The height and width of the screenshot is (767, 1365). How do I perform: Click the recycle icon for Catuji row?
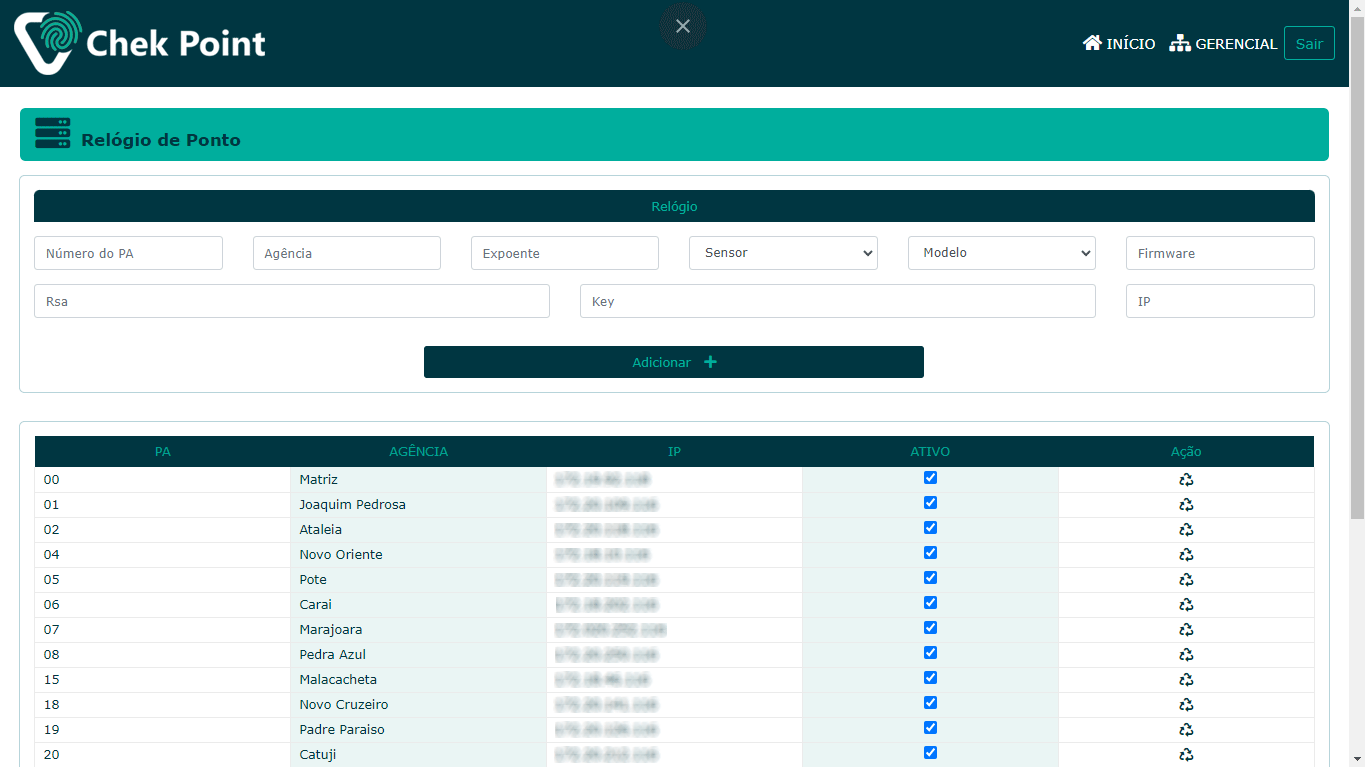1186,755
